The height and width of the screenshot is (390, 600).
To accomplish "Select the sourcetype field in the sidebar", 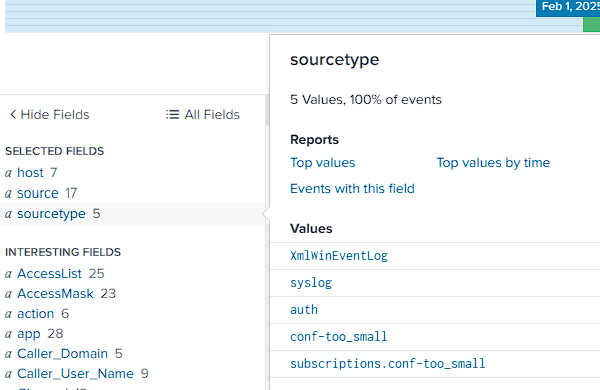I will coord(51,214).
